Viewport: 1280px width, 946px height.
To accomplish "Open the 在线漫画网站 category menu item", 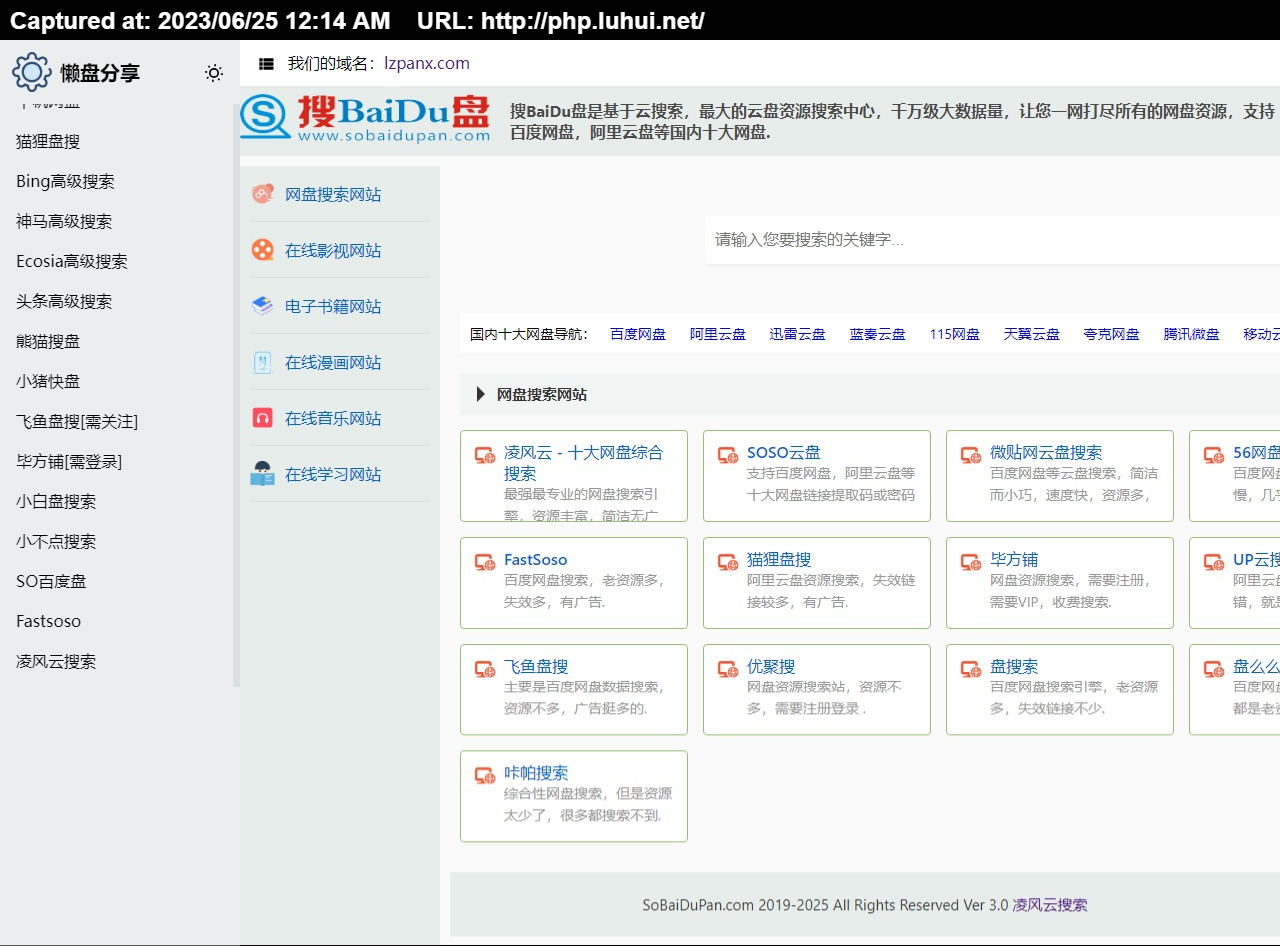I will click(333, 363).
